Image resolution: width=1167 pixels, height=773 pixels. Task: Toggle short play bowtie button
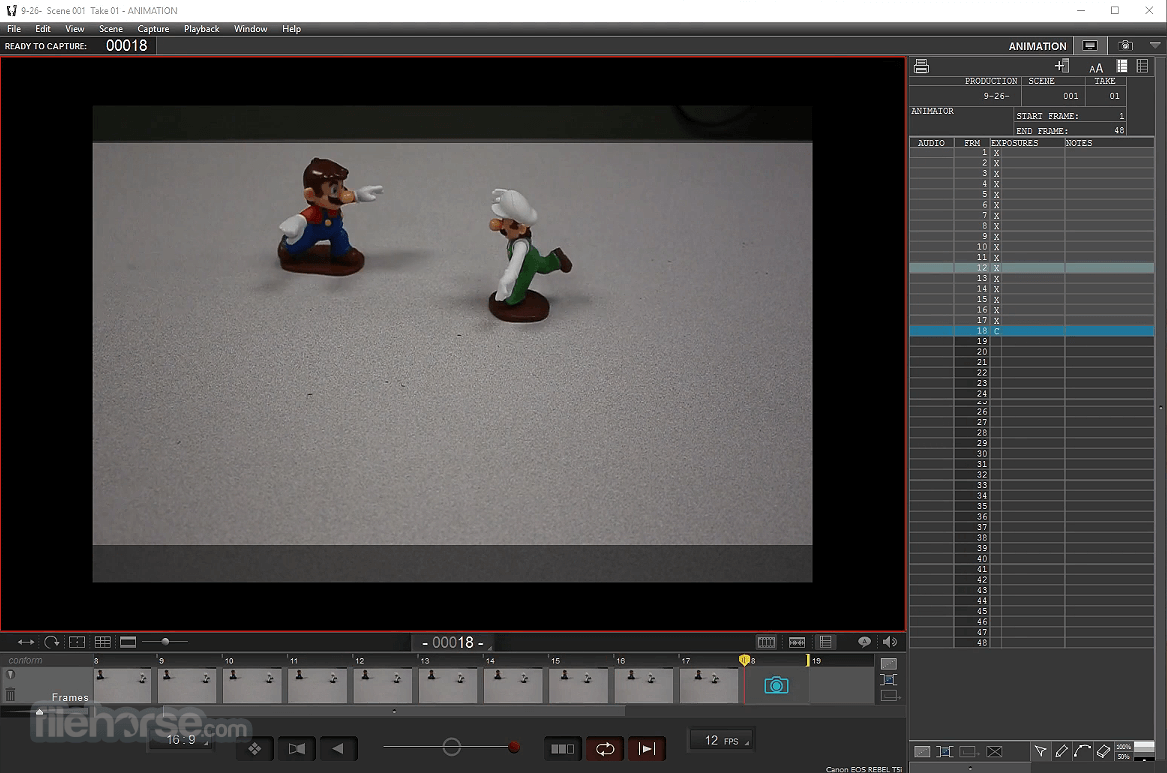[x=296, y=748]
